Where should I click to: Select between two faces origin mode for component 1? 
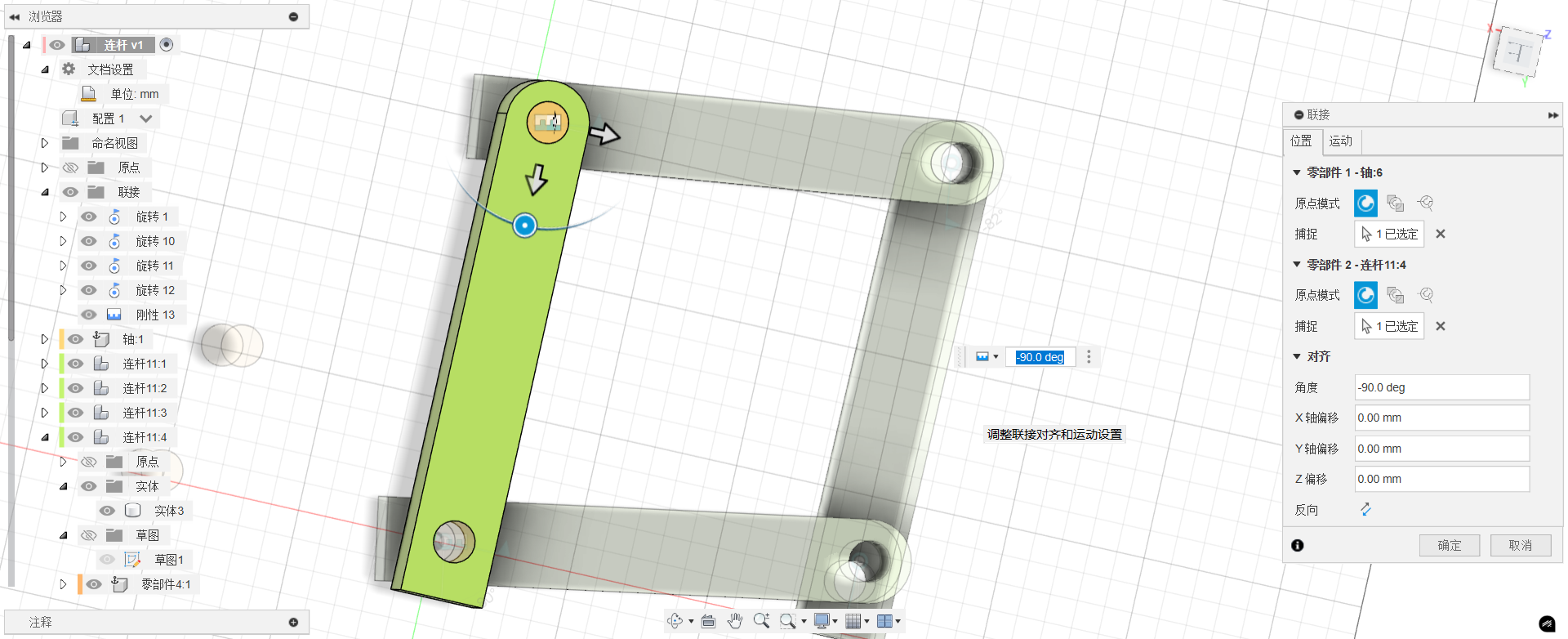tap(1396, 203)
